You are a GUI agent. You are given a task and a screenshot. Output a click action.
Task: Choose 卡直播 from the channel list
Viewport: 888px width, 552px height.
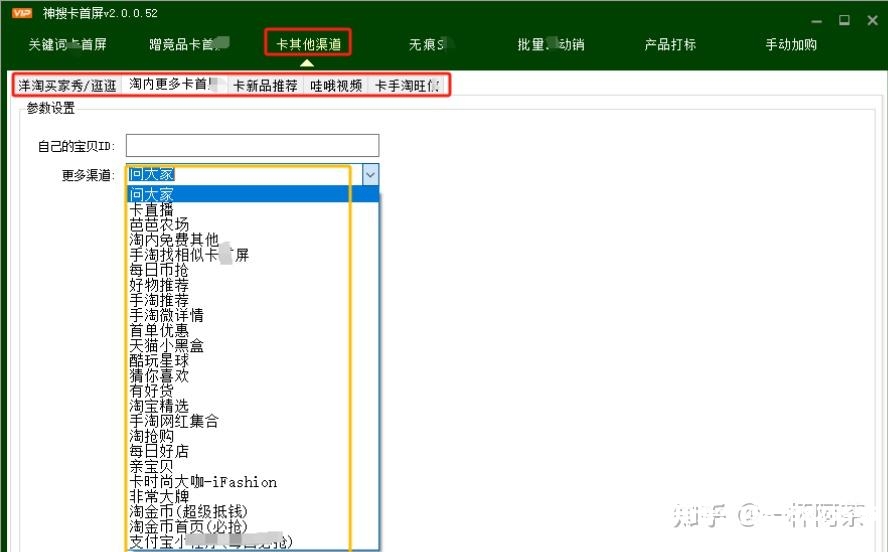tap(151, 210)
